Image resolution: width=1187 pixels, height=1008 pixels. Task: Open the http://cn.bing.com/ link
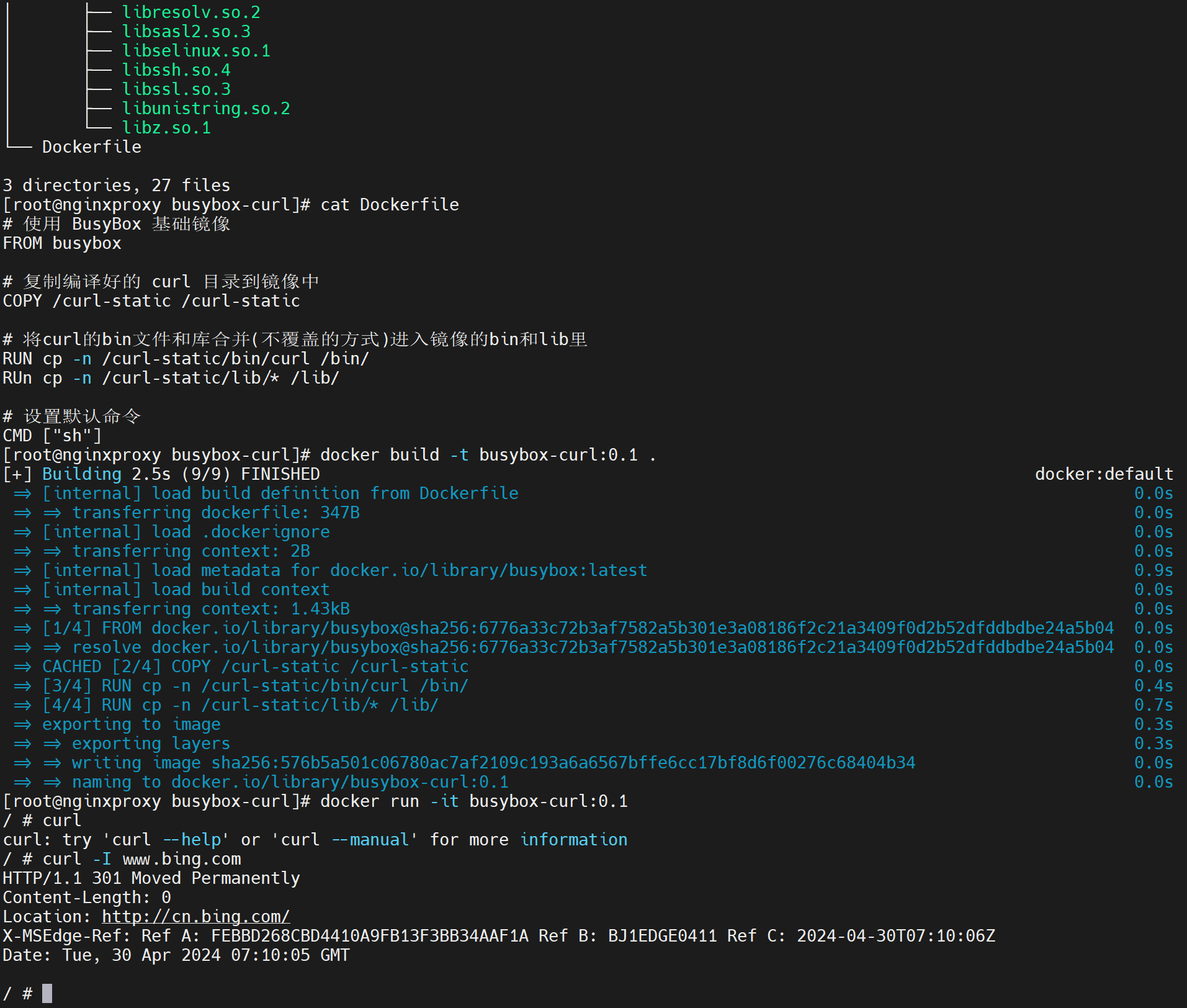195,916
